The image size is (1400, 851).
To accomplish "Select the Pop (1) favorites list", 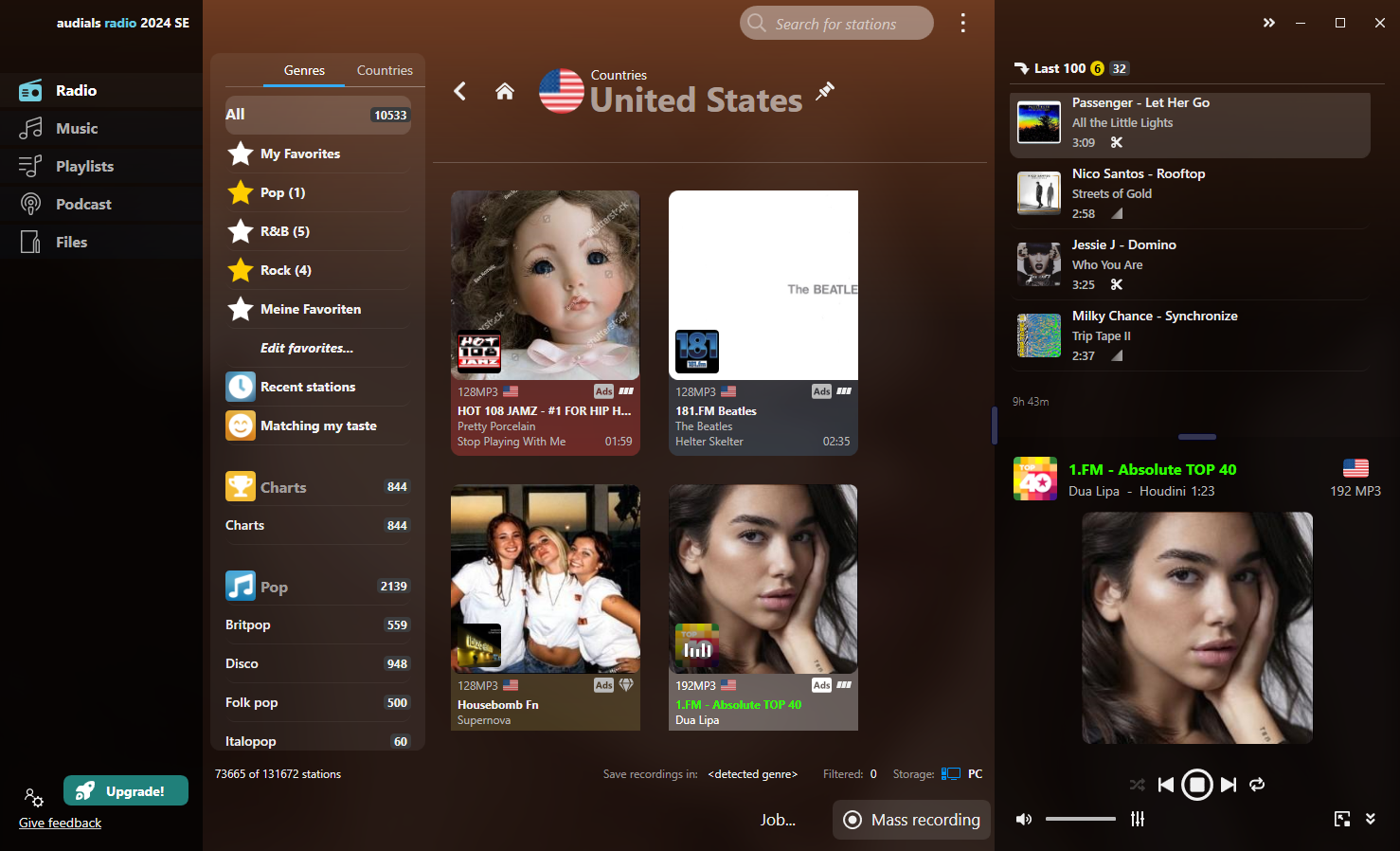I will click(317, 192).
